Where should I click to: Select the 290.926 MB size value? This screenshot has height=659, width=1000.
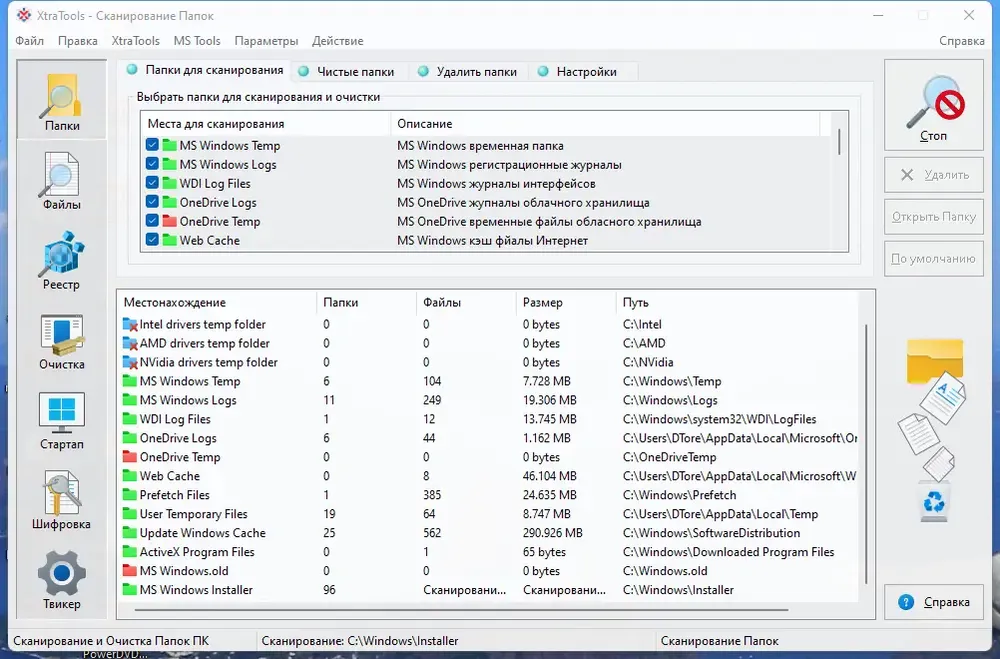pos(553,533)
